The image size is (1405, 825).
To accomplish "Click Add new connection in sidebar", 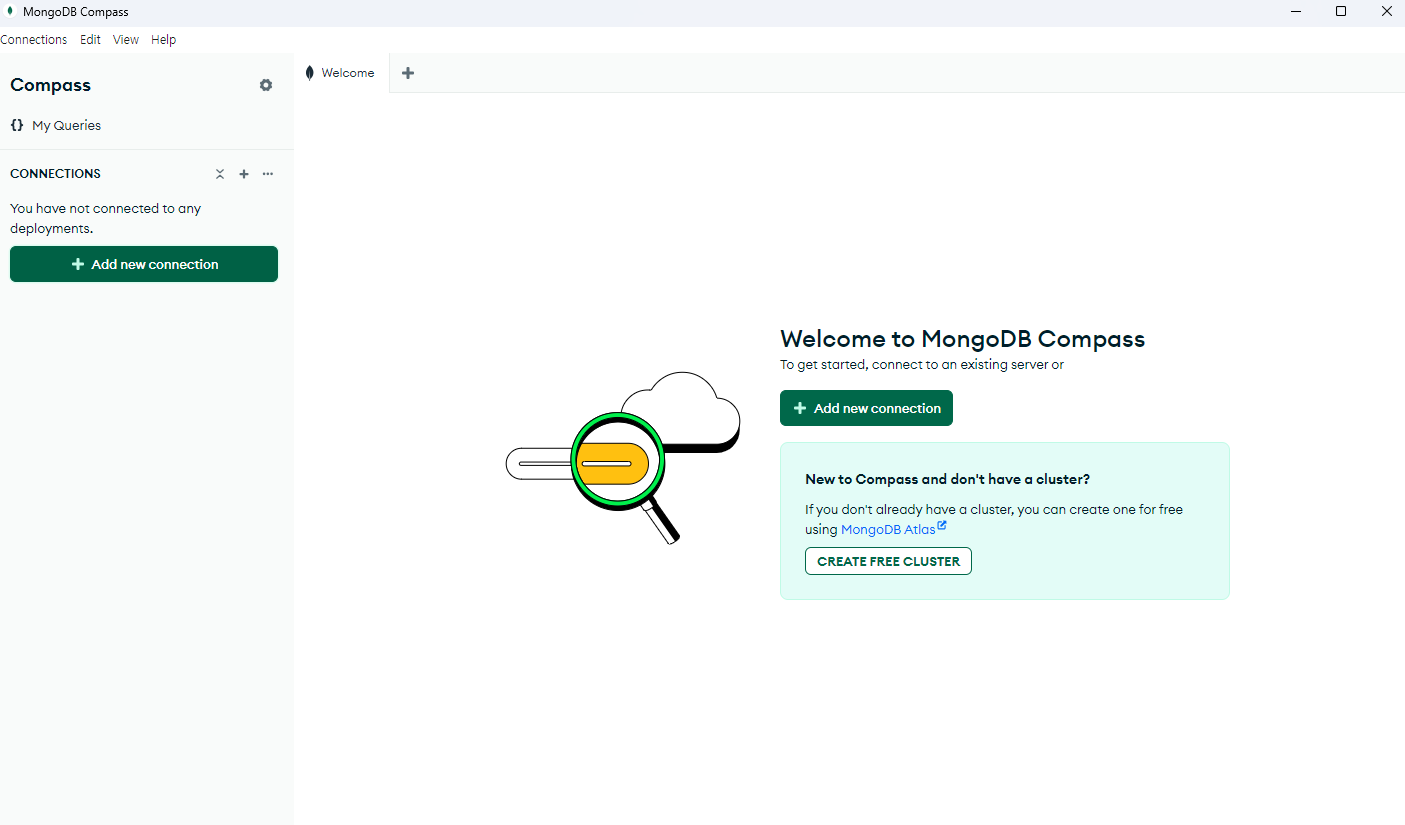I will coord(144,264).
